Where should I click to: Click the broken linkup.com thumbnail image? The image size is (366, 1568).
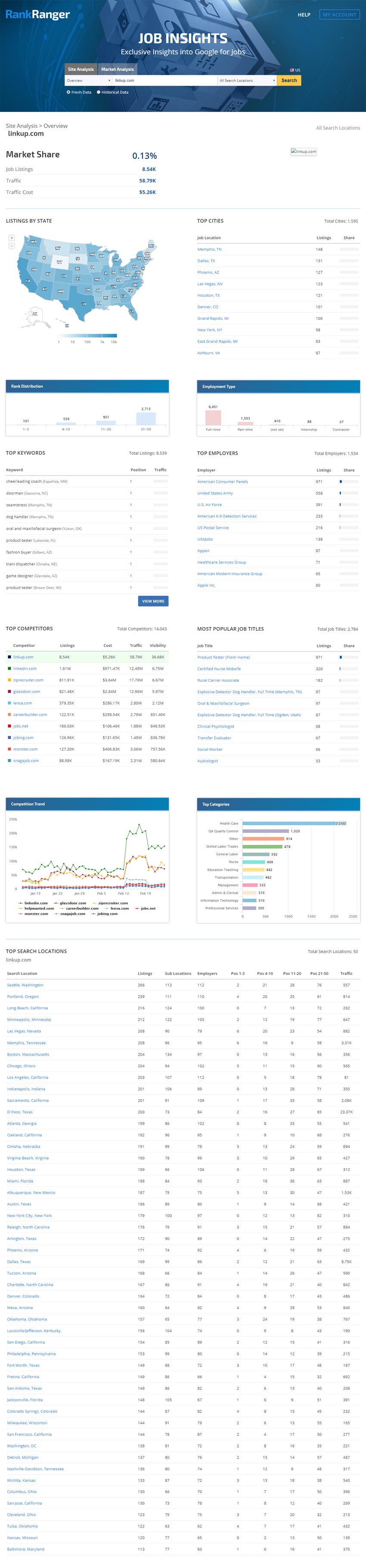[303, 152]
